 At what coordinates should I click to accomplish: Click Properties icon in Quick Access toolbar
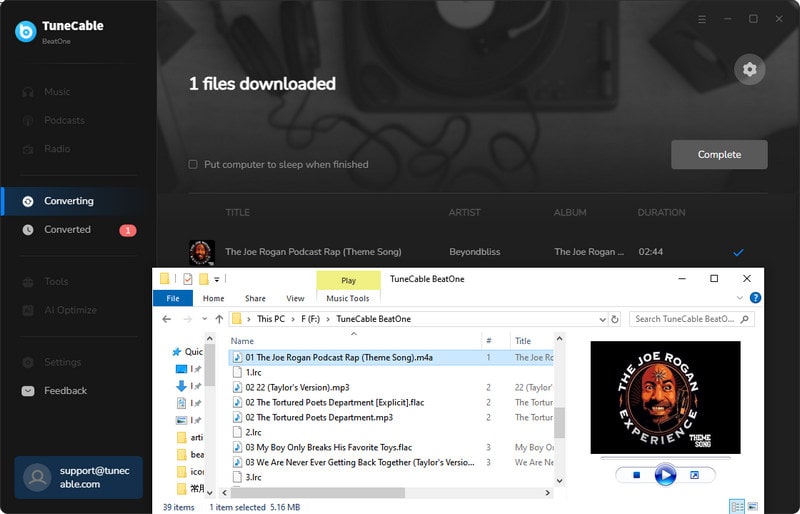click(x=188, y=279)
